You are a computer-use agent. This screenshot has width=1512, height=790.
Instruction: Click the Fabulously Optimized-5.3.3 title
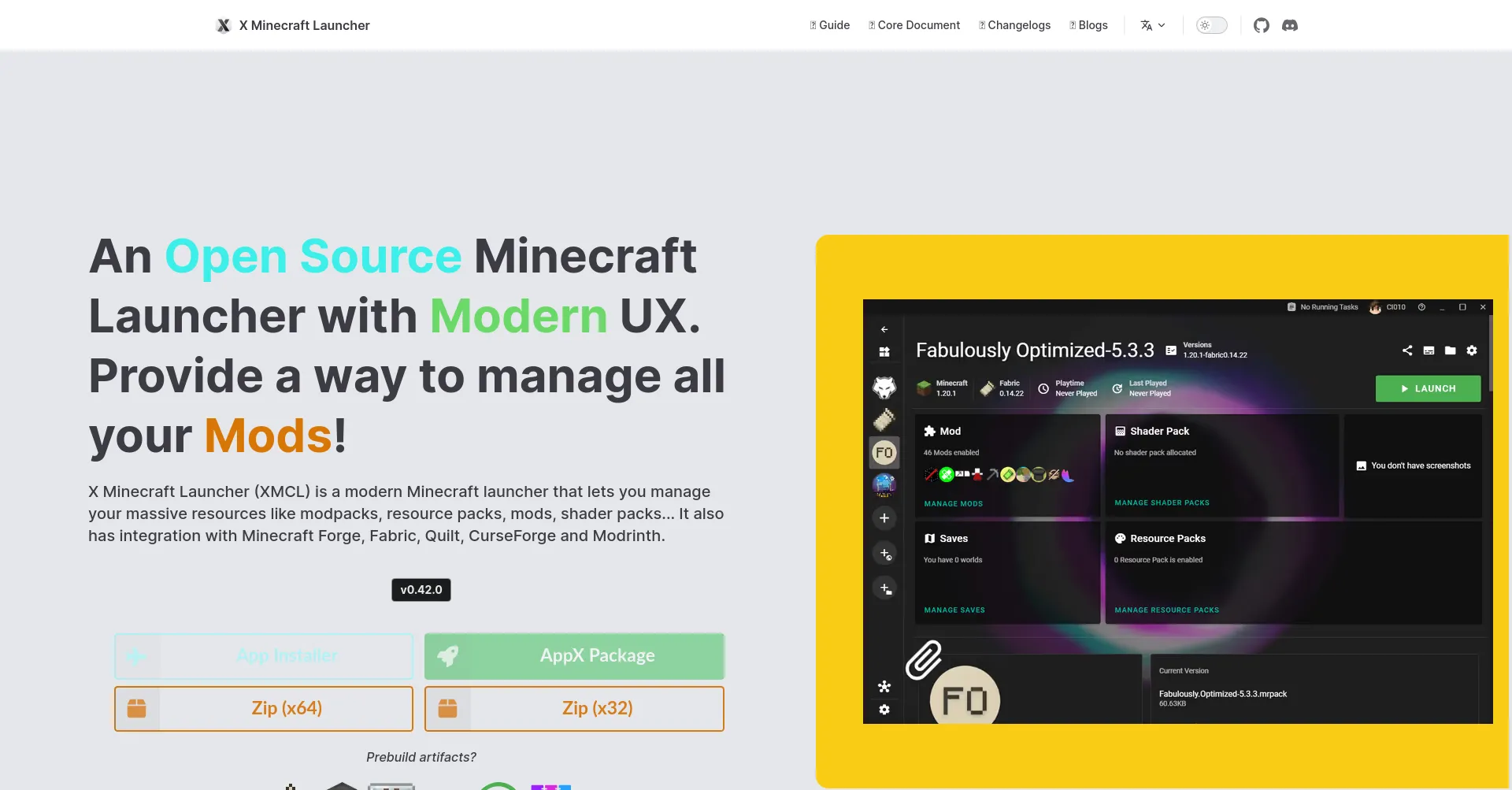pyautogui.click(x=1035, y=350)
